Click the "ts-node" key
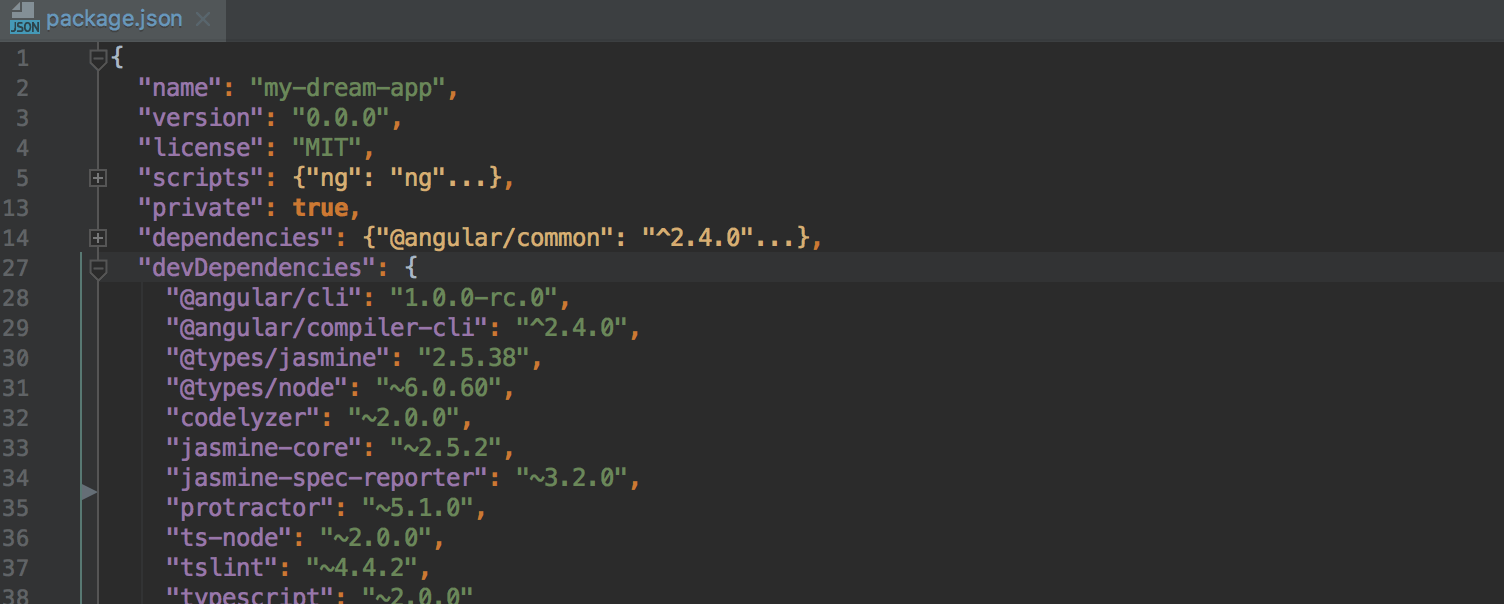 pos(229,538)
